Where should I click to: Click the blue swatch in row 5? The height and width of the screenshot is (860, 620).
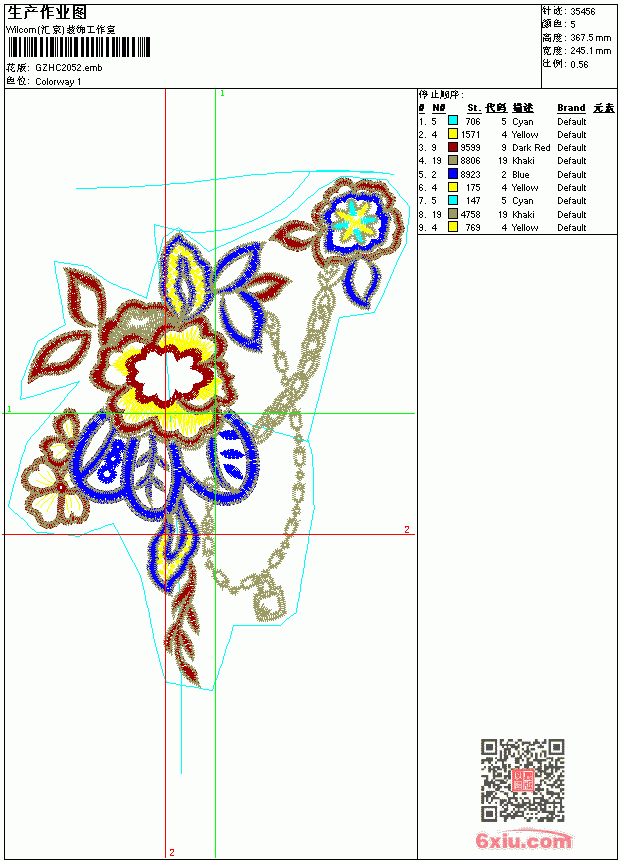pos(453,174)
